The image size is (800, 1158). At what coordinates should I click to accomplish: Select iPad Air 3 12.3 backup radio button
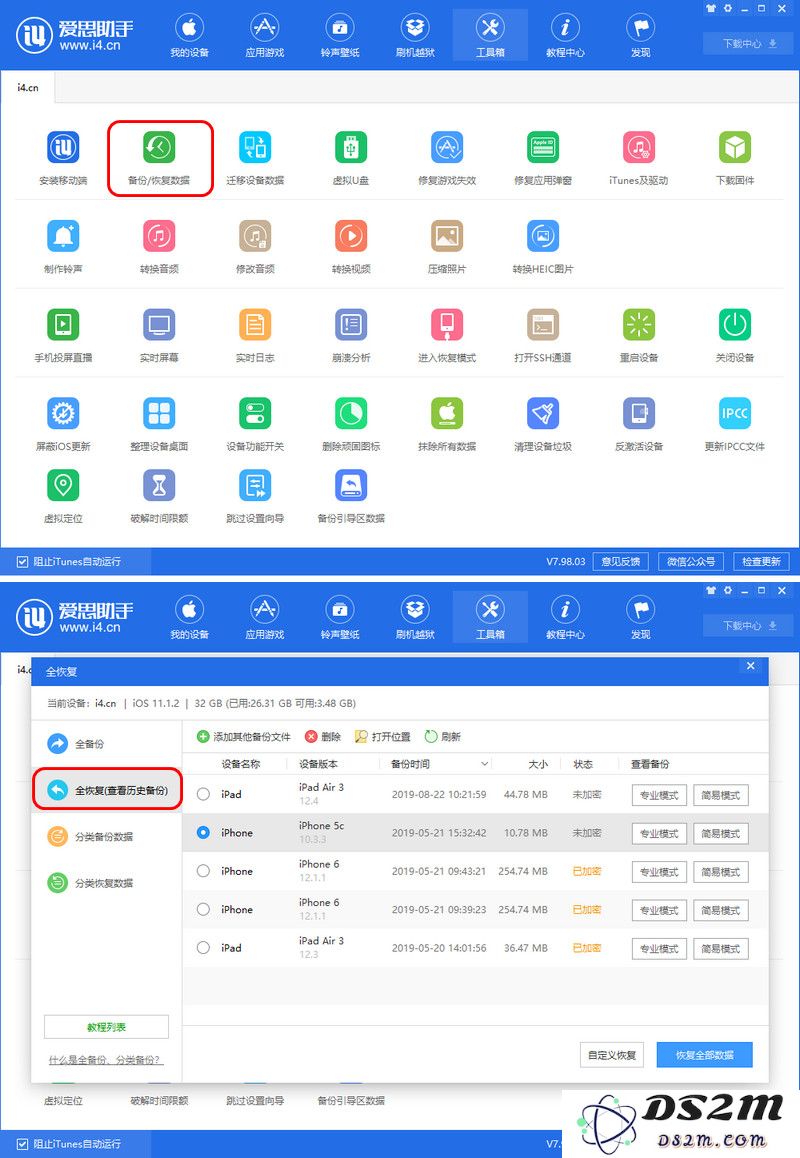[x=203, y=948]
